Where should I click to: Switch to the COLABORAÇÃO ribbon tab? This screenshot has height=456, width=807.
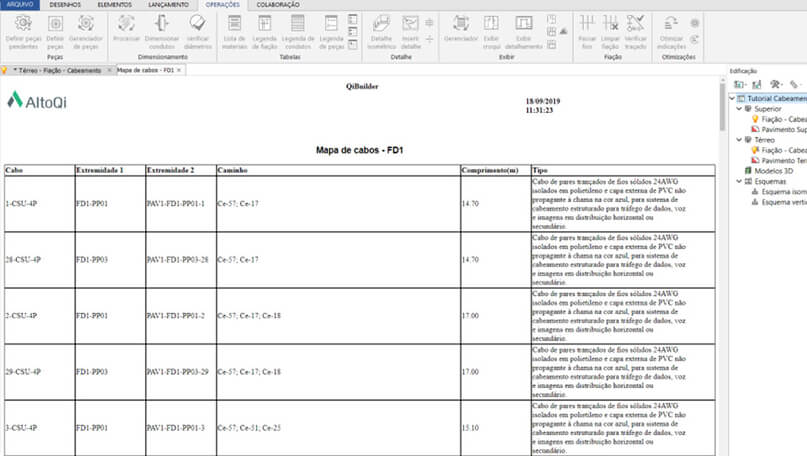pos(278,5)
